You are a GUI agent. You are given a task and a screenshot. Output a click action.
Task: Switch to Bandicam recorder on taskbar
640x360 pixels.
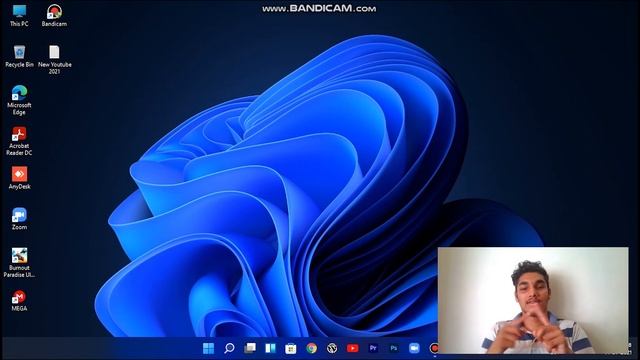tap(433, 348)
